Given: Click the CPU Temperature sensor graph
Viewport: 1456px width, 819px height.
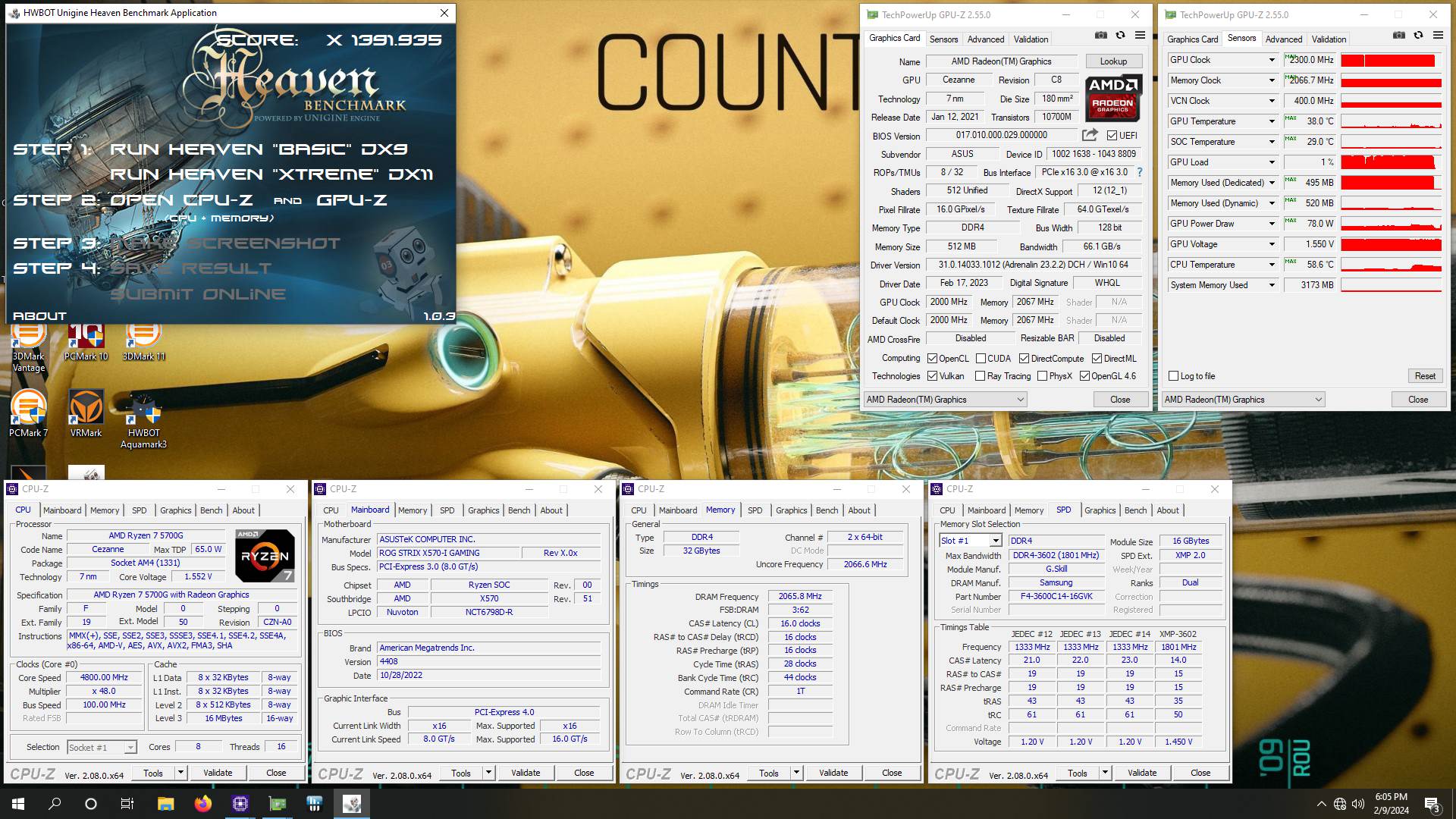Looking at the screenshot, I should pos(1391,265).
